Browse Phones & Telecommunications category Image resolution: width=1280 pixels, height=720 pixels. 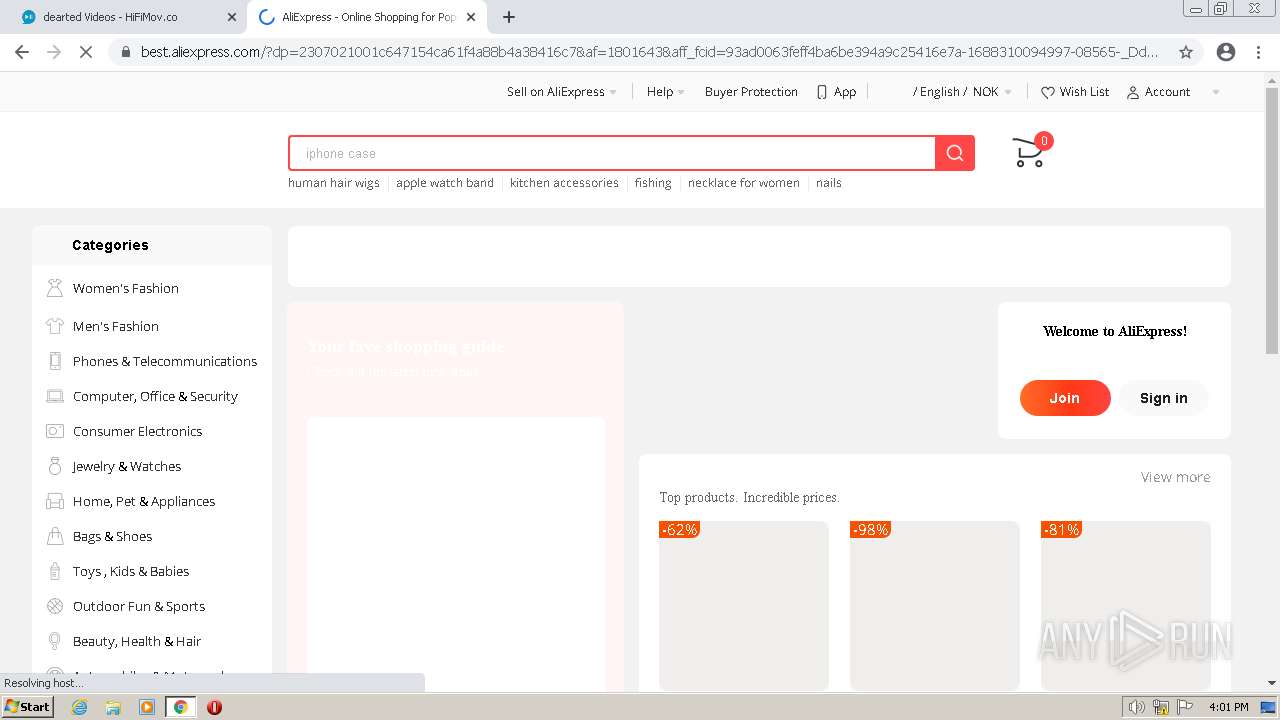coord(165,361)
